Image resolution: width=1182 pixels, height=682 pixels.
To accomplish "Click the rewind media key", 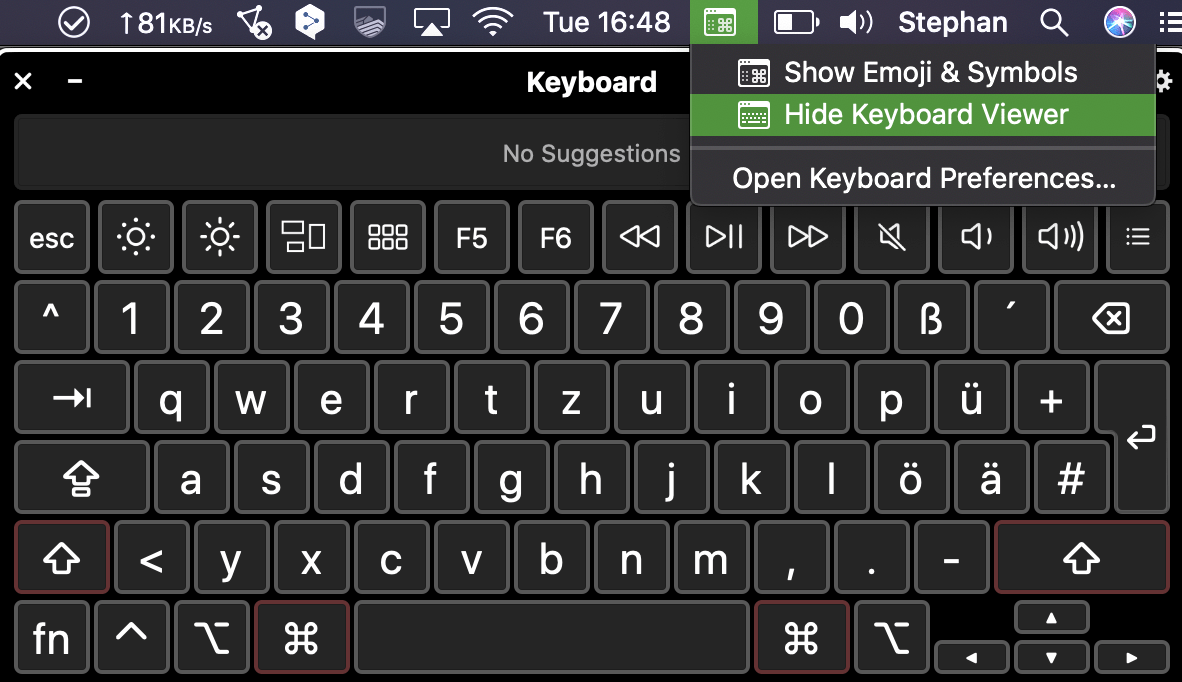I will [640, 237].
